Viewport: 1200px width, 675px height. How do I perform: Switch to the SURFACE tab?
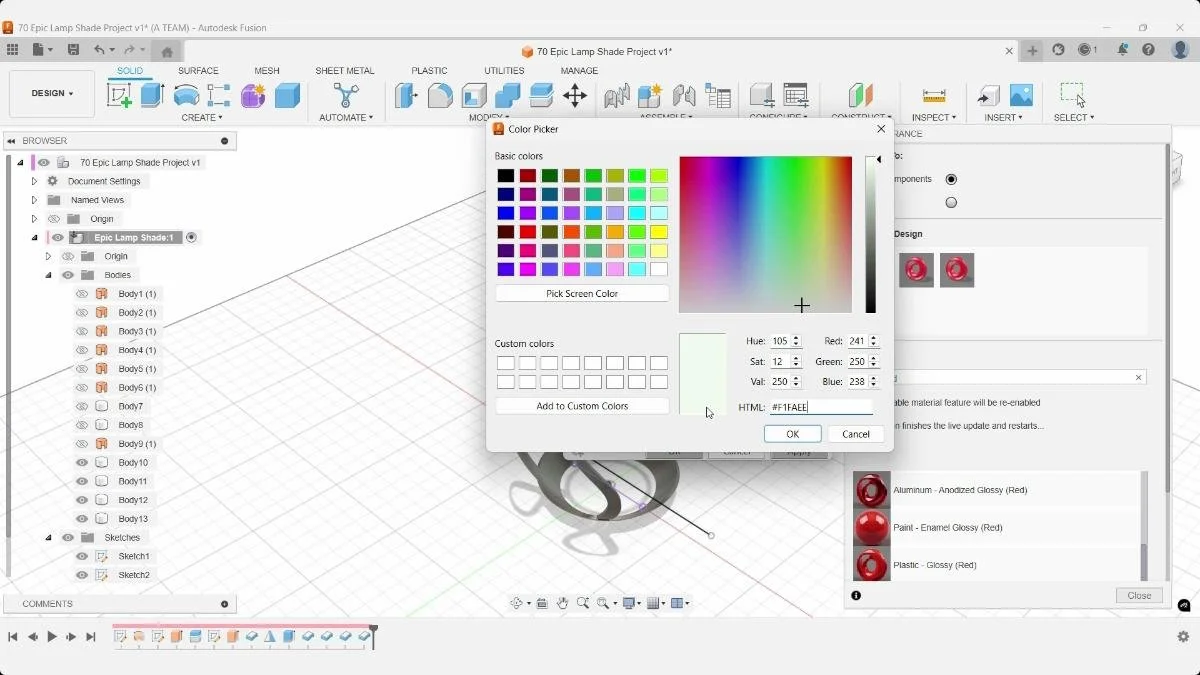click(198, 71)
